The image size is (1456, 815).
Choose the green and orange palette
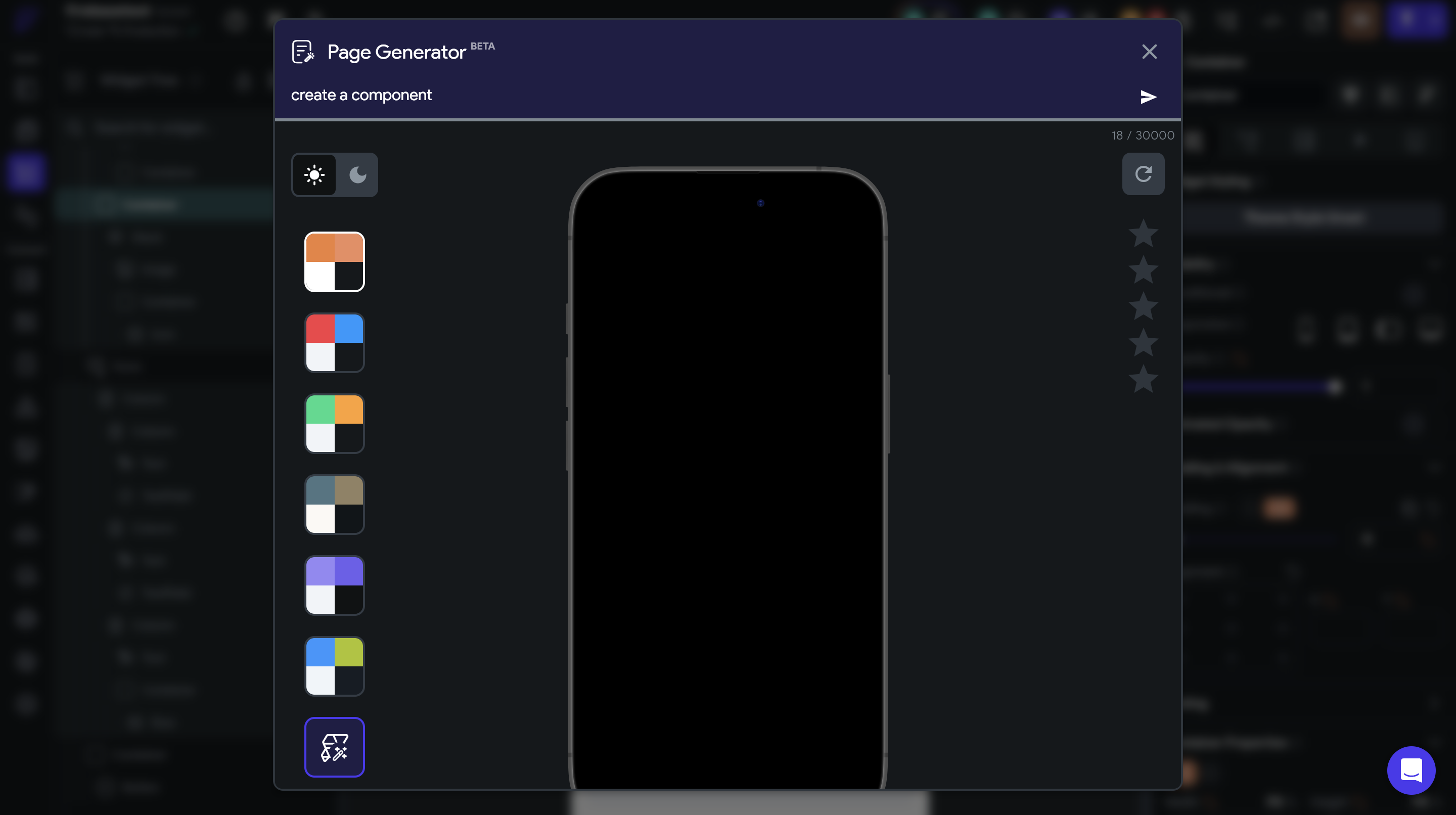coord(334,423)
